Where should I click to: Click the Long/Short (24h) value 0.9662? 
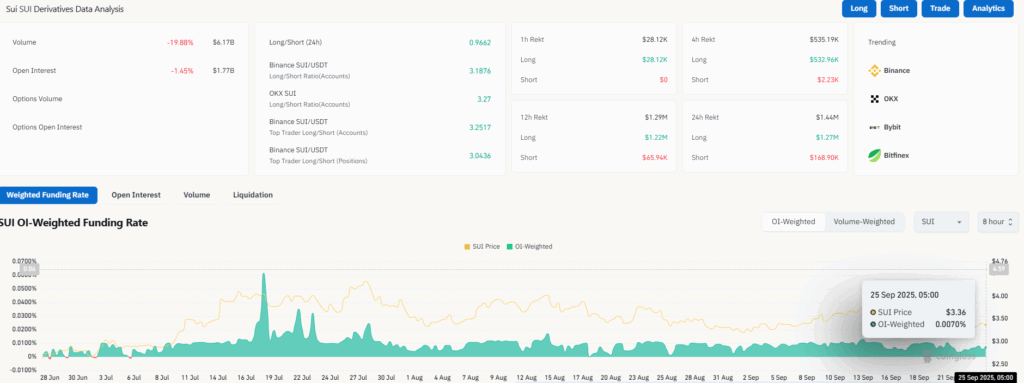[479, 42]
